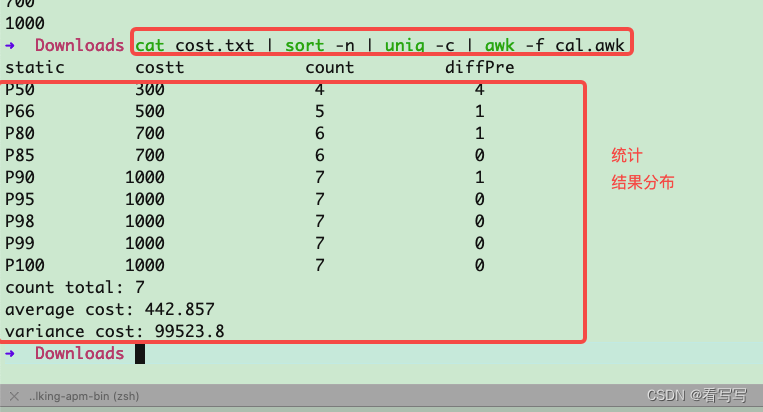Viewport: 763px width, 412px height.
Task: Click count value 7 in P100 row
Action: coord(319,265)
